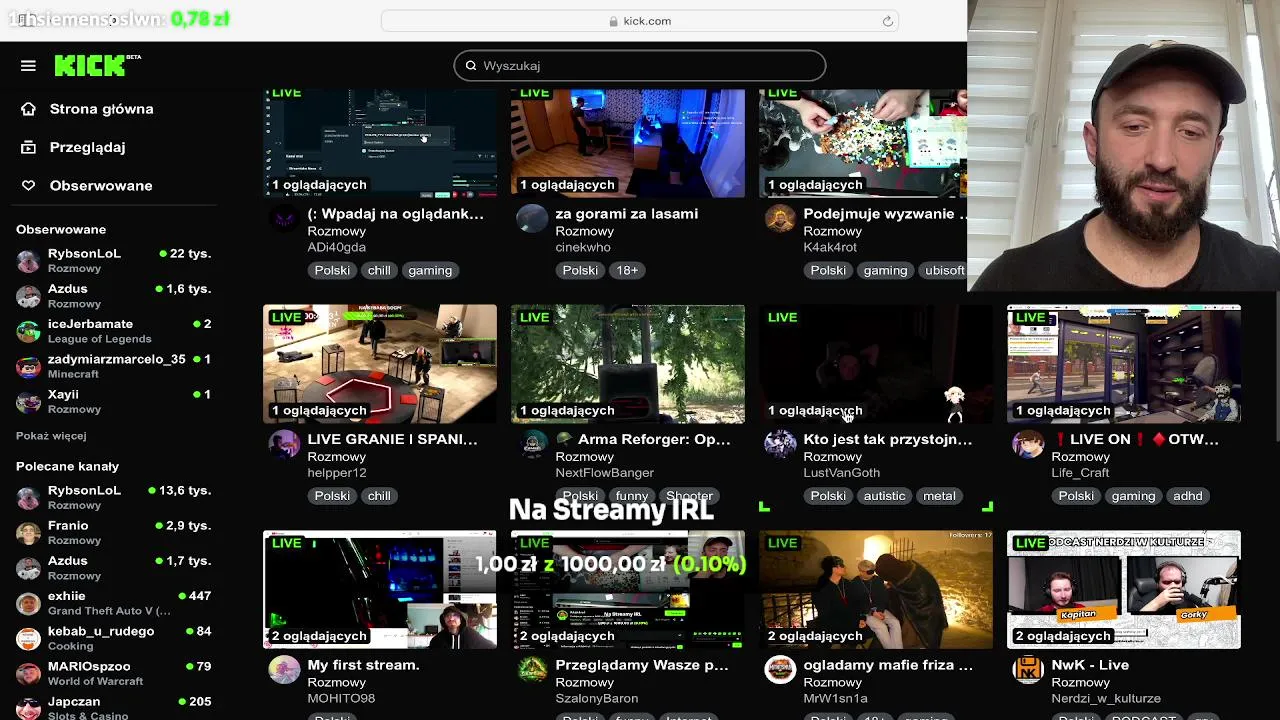Open Xayii avatar in sidebar
Screen dimensions: 1280x720
click(28, 401)
